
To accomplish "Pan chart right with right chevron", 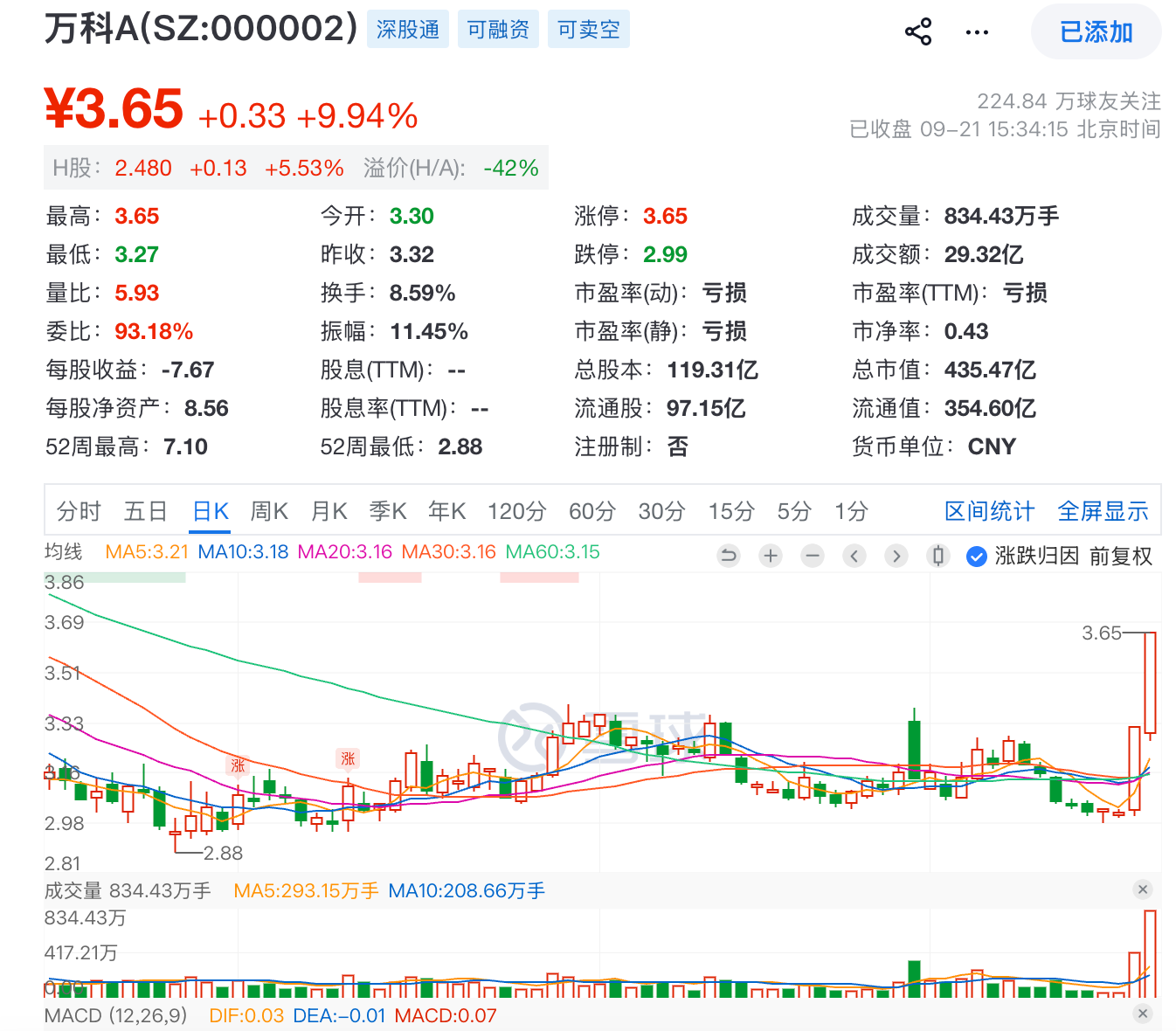I will (x=896, y=556).
